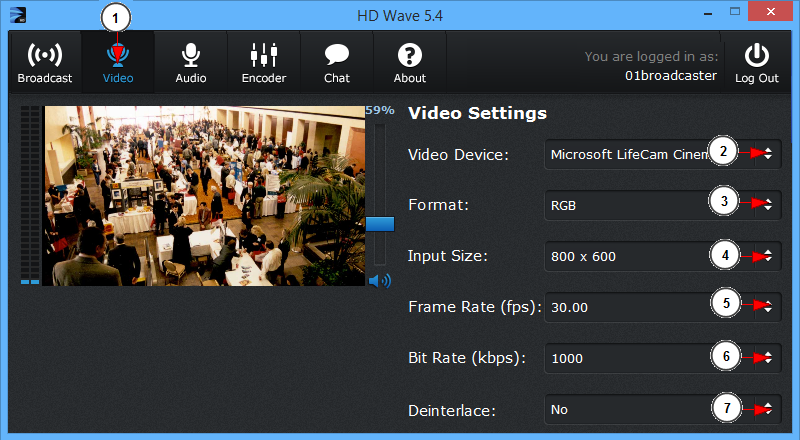Click the Input Size label
Viewport: 800px width, 440px height.
coord(447,256)
